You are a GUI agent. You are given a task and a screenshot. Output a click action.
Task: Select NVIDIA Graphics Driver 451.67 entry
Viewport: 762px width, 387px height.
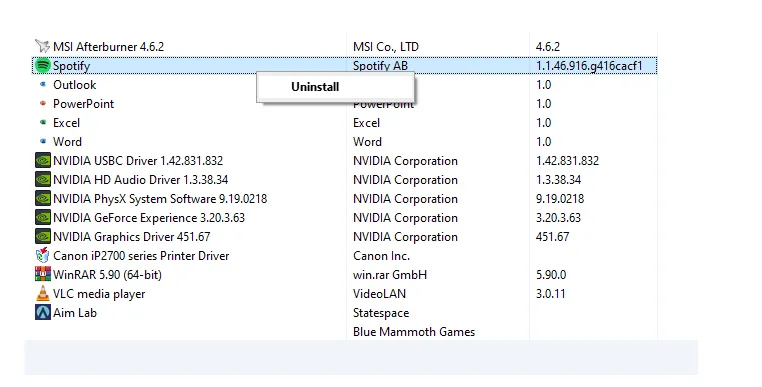point(132,236)
